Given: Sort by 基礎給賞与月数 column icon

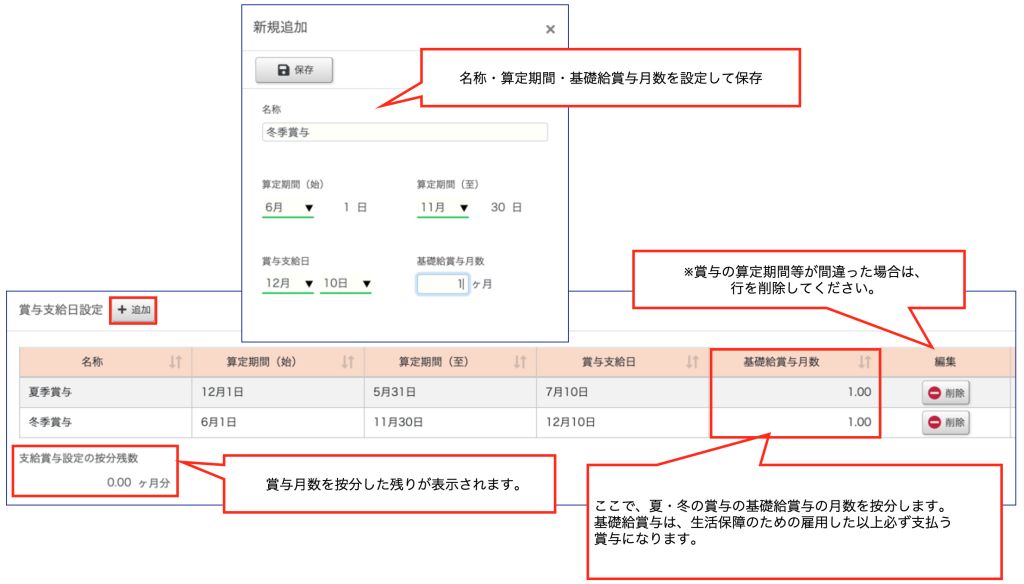Looking at the screenshot, I should [864, 362].
